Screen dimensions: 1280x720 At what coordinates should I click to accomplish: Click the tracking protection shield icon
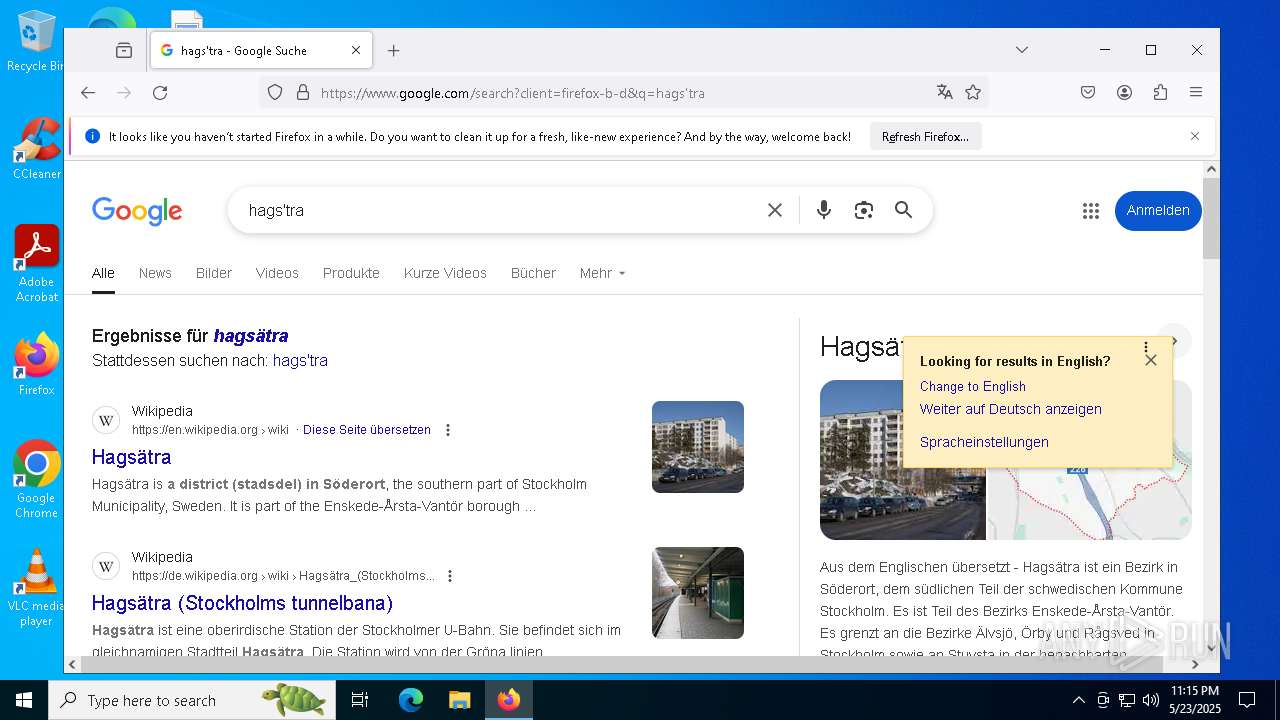tap(275, 93)
